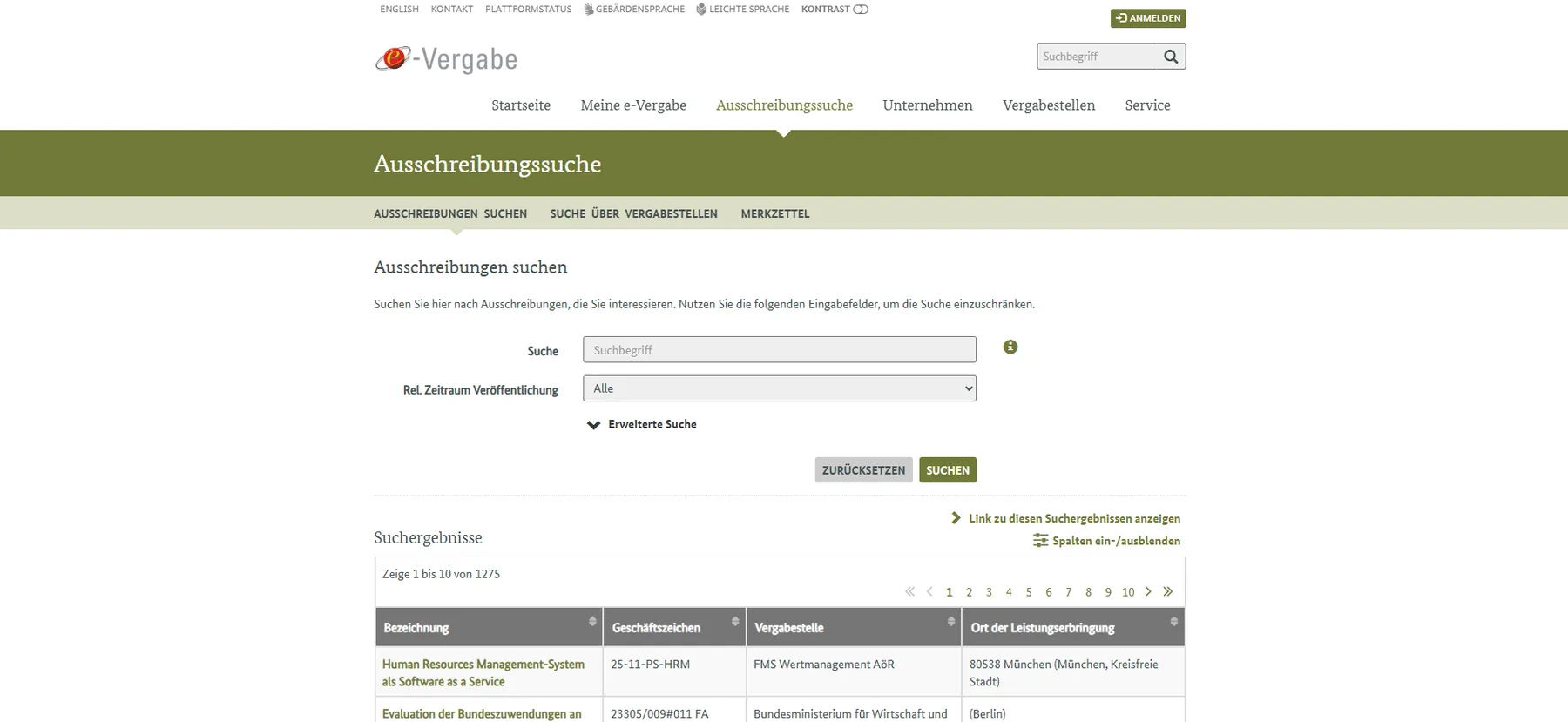
Task: Sort by the Bezeichnung column arrows
Action: (x=592, y=622)
